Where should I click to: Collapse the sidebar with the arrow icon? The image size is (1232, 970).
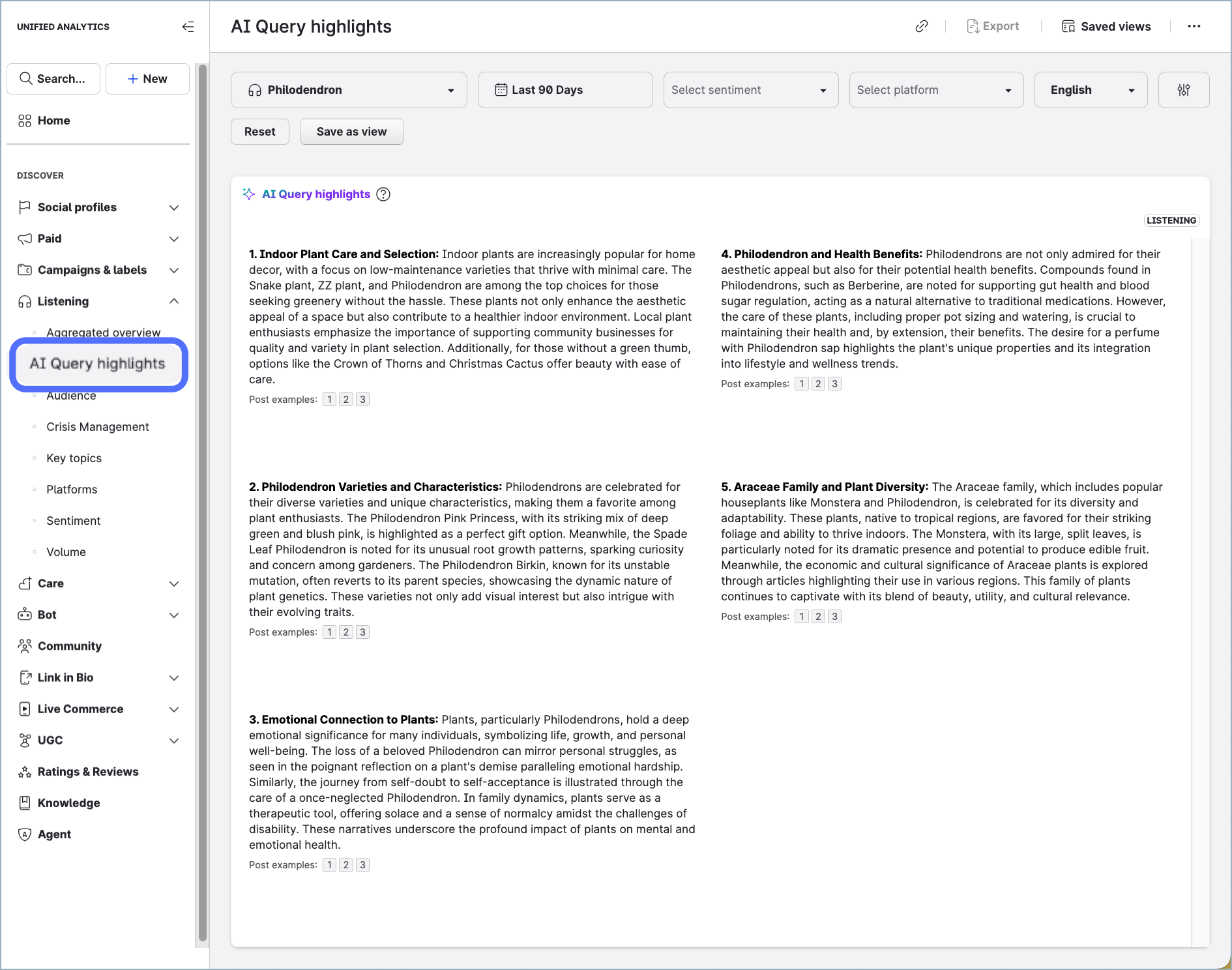pos(188,27)
